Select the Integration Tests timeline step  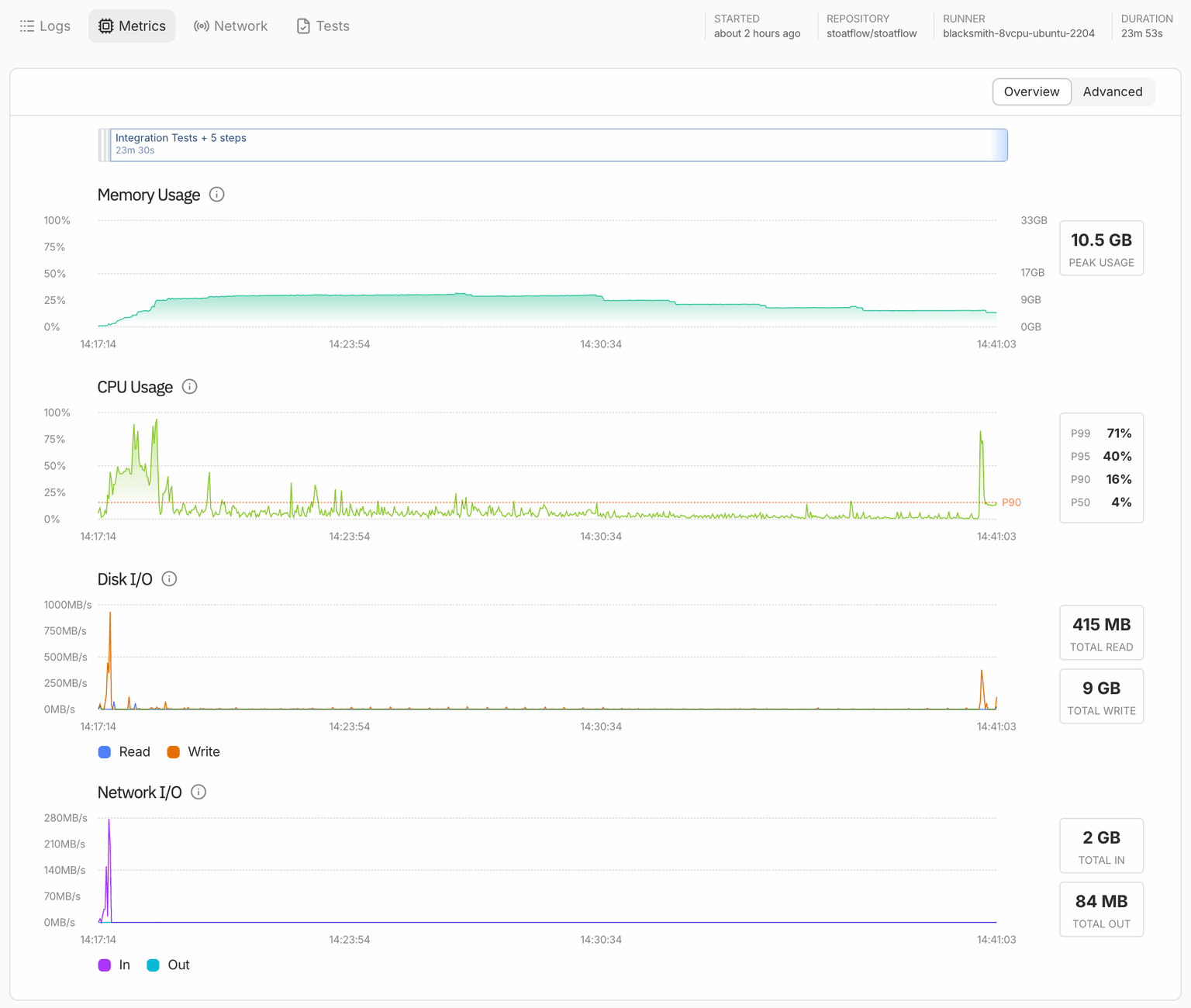(558, 145)
